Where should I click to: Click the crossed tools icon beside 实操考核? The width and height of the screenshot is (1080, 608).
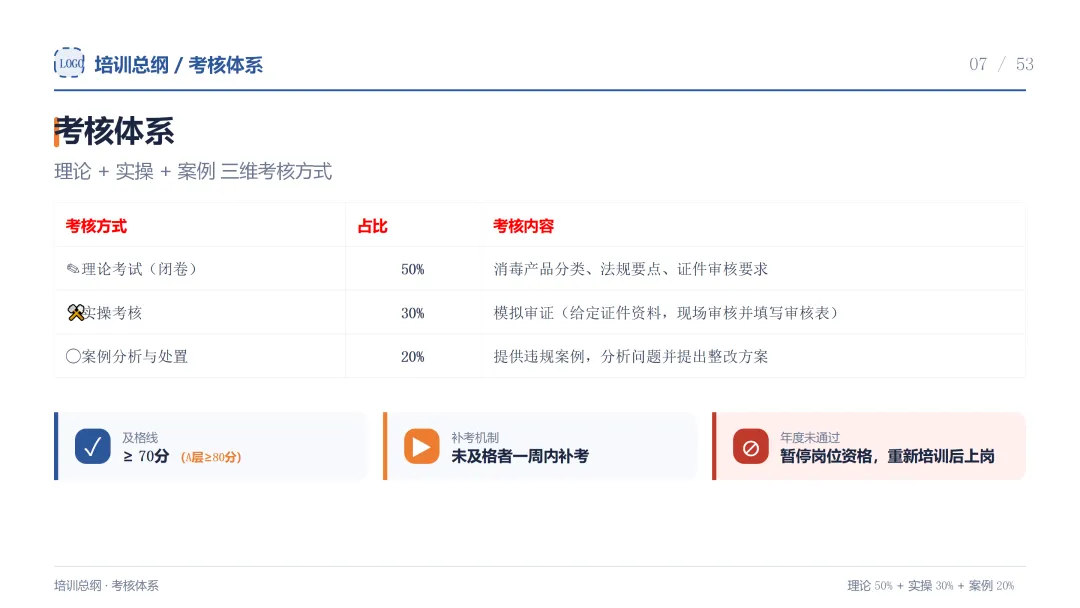tap(75, 313)
